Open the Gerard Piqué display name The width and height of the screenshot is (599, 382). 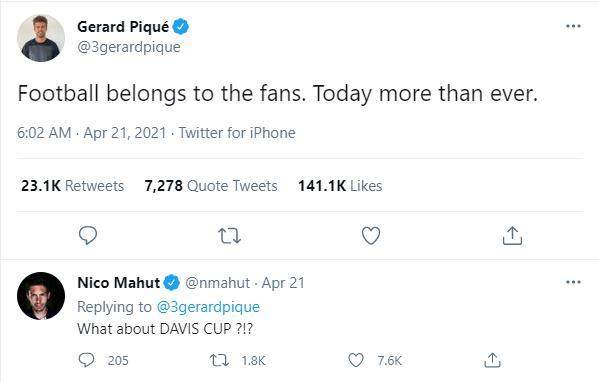(123, 27)
